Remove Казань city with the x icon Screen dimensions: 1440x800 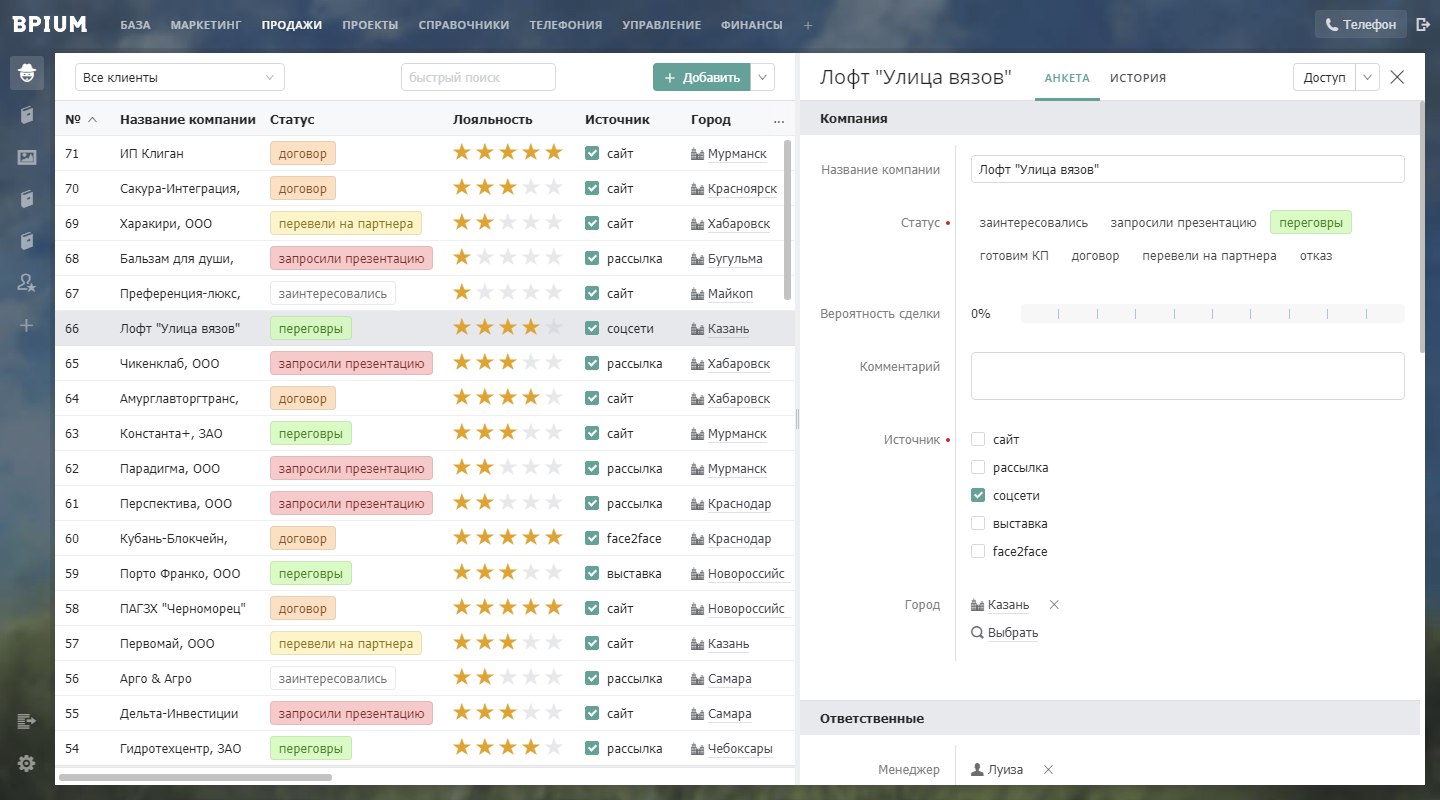click(1054, 605)
